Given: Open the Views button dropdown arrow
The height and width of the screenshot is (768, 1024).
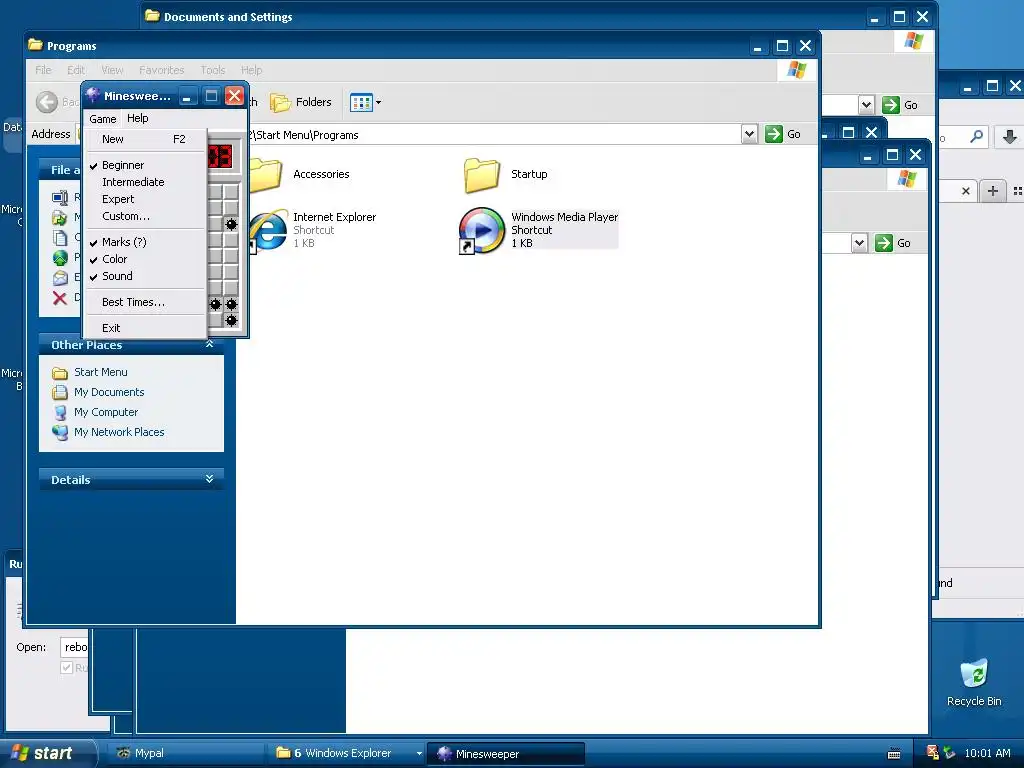Looking at the screenshot, I should [378, 102].
